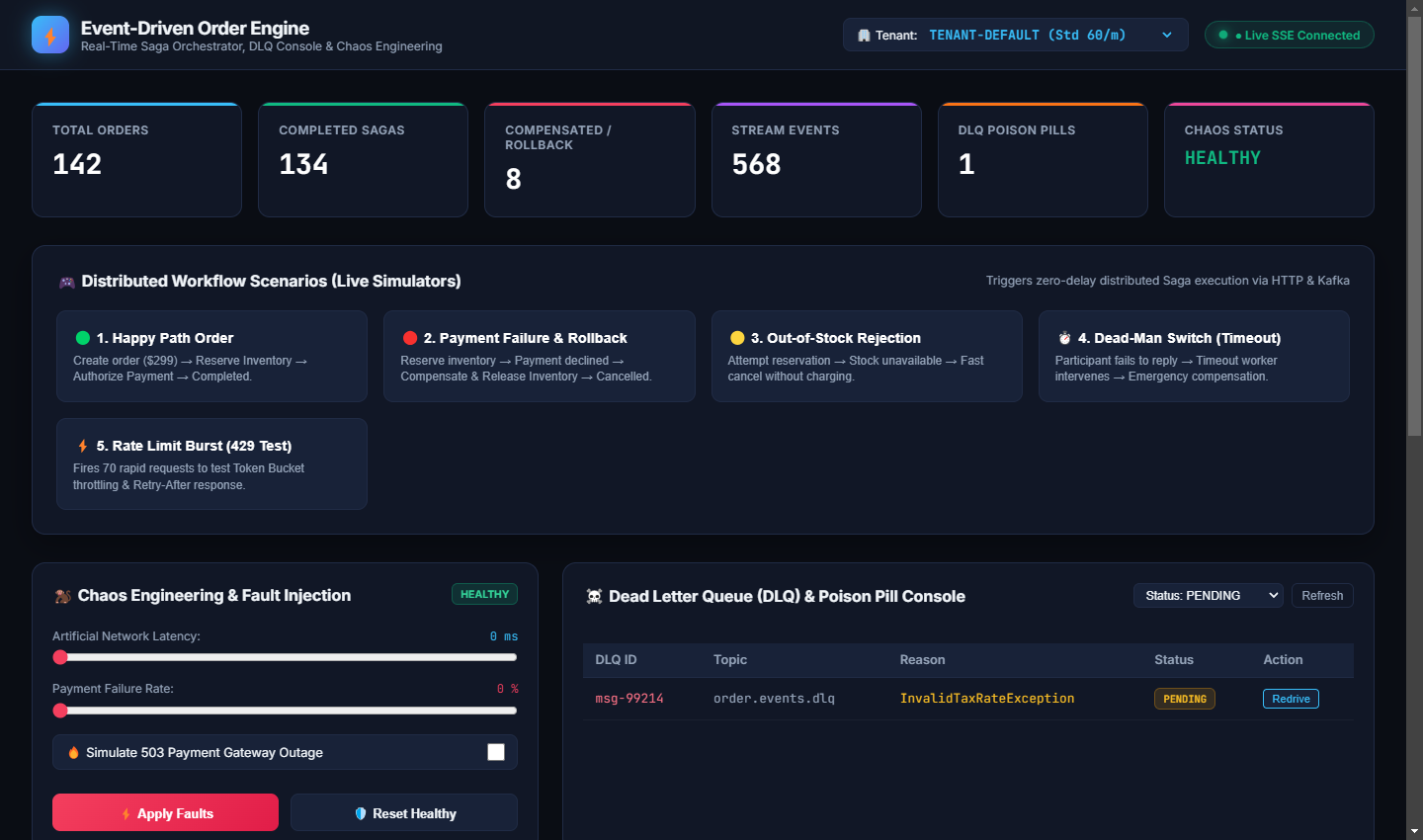The width and height of the screenshot is (1423, 840).
Task: Click the Chaos Status HEALTHY card
Action: click(1269, 159)
